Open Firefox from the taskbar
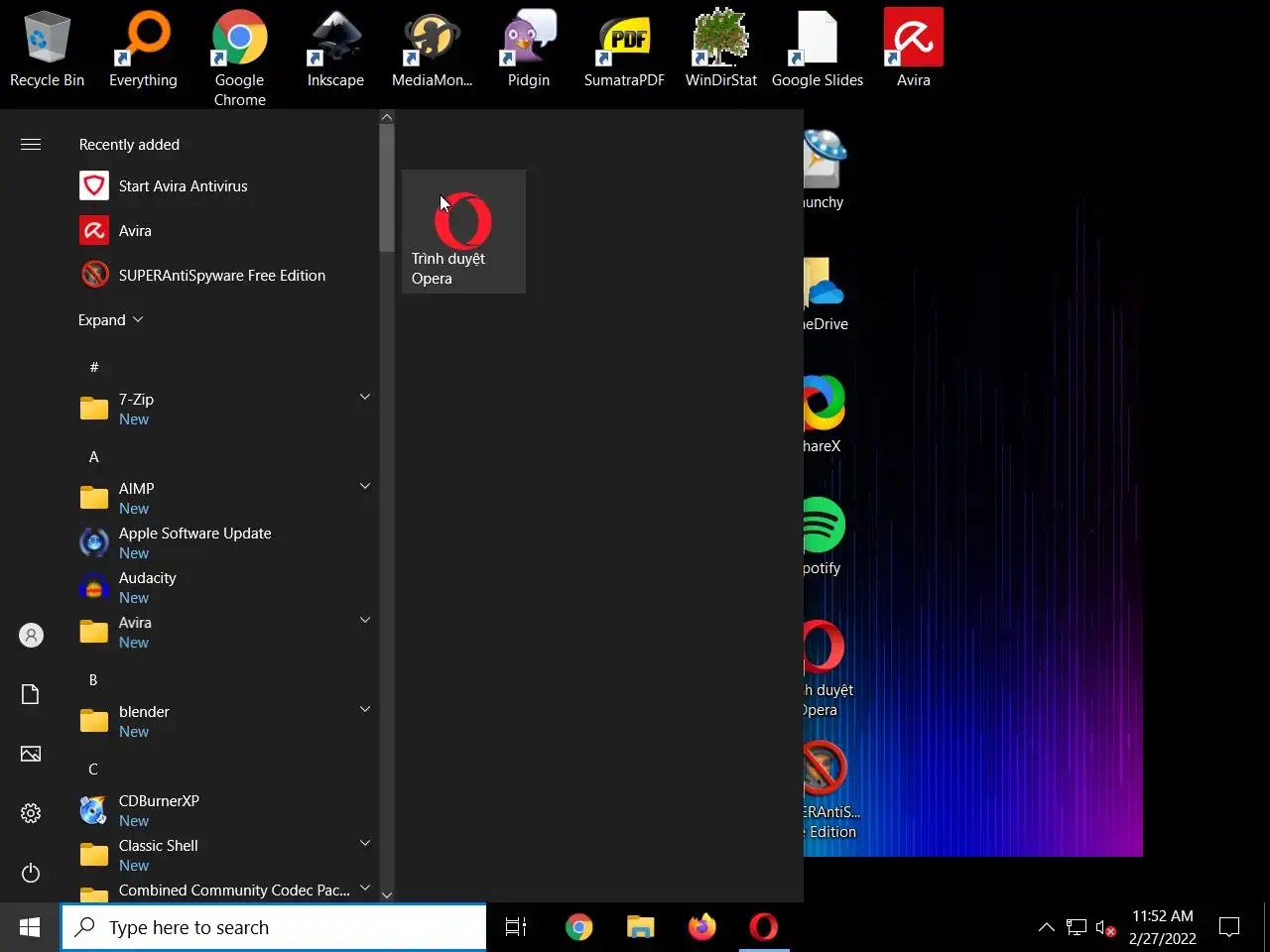1270x952 pixels. 702,927
